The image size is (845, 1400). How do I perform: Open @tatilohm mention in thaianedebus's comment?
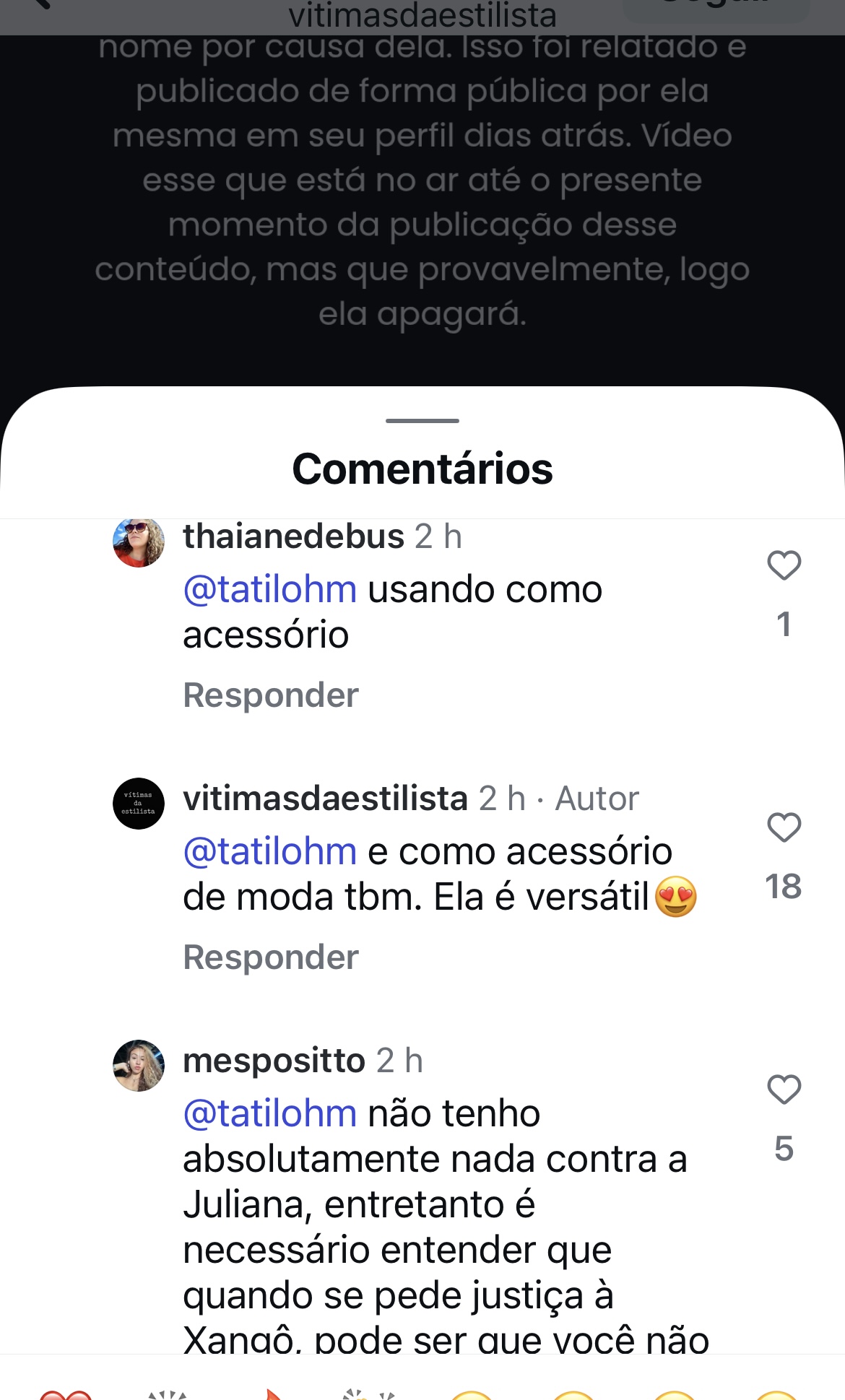pyautogui.click(x=270, y=589)
